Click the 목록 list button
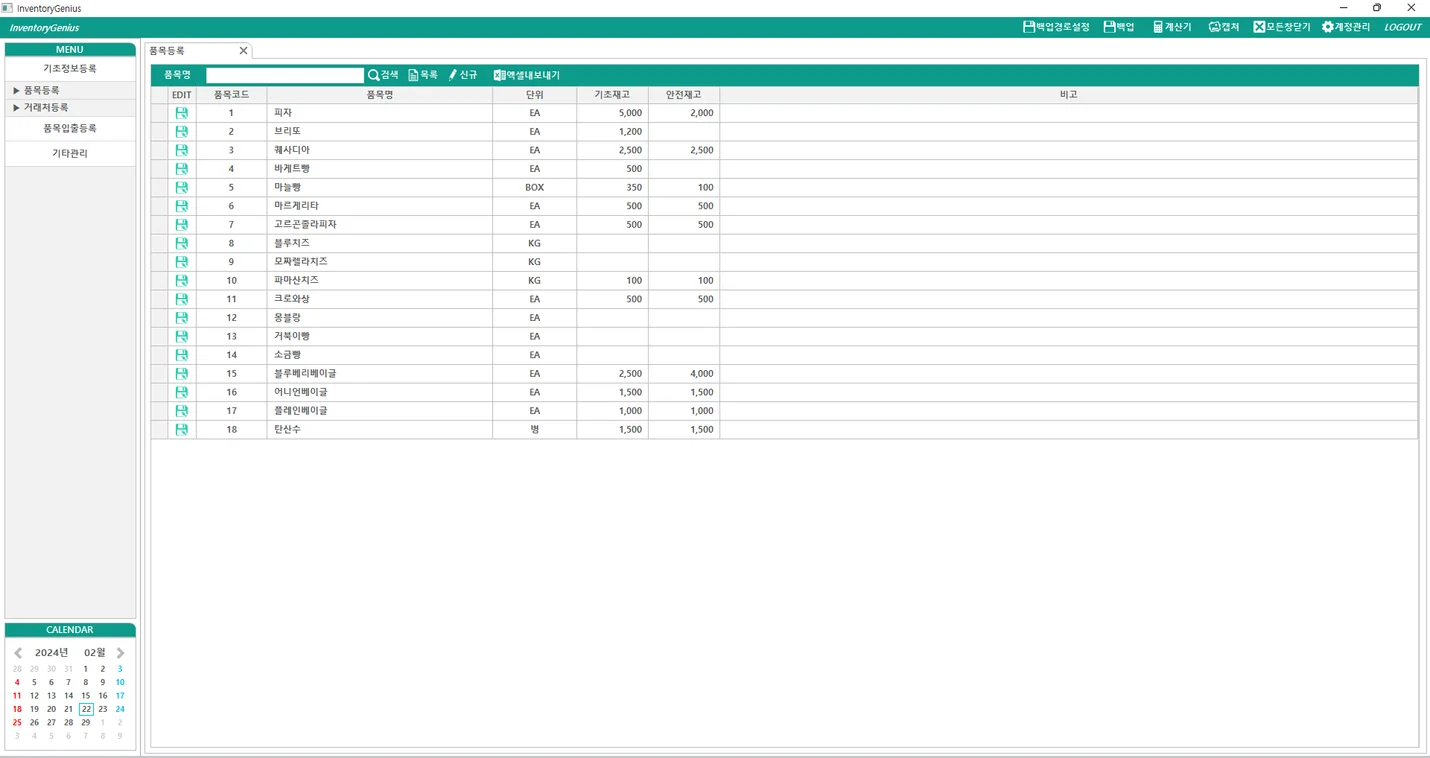Screen dimensions: 1430x758 [423, 75]
